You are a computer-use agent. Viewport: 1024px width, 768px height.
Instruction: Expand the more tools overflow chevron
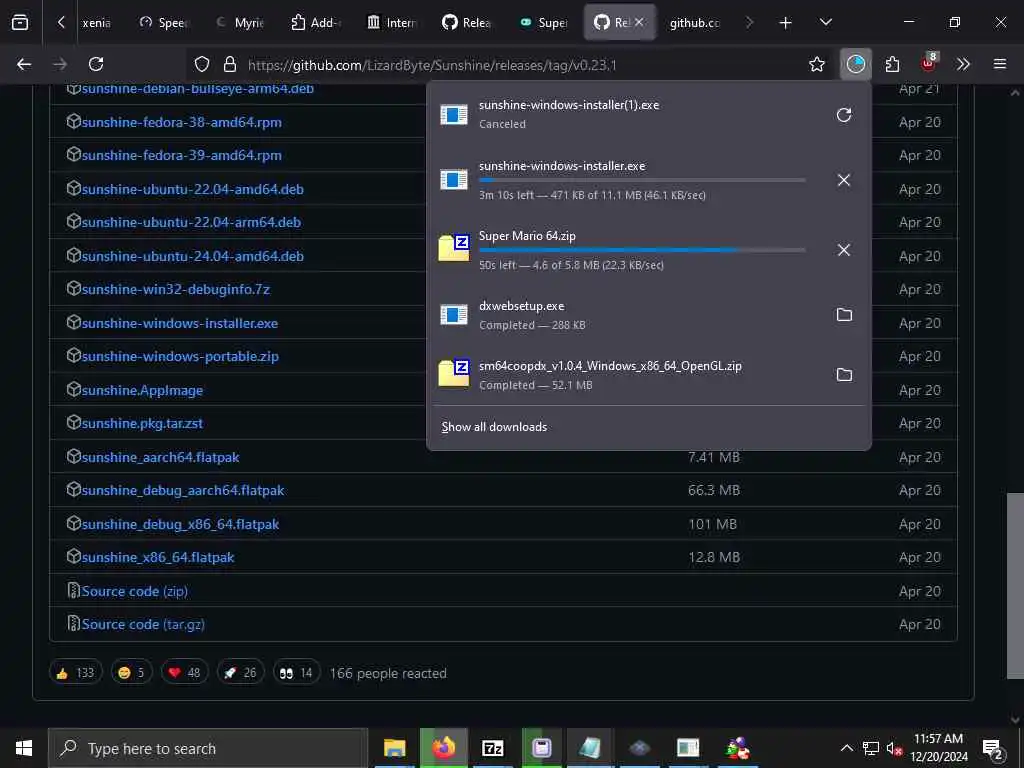coord(963,64)
